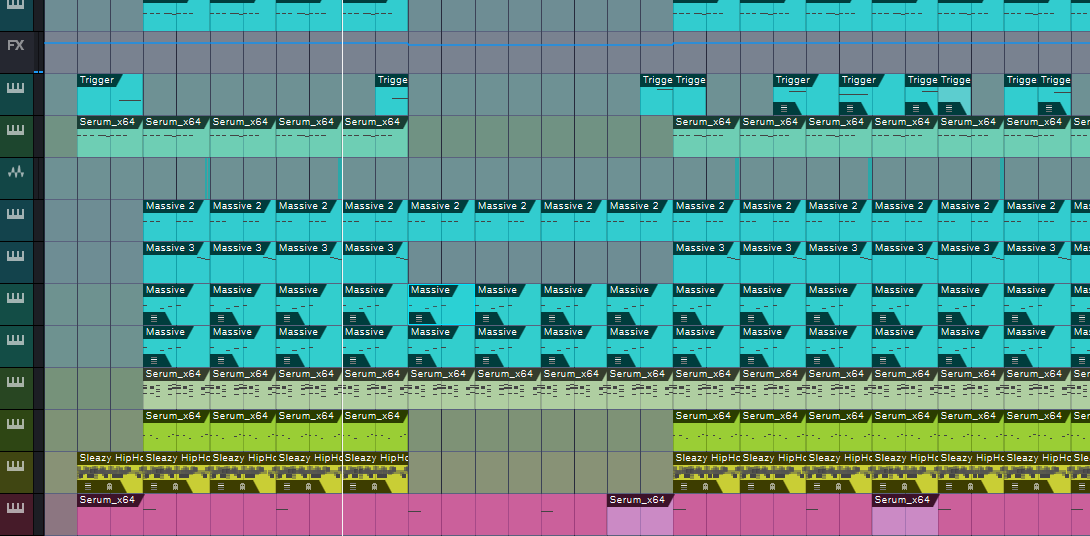Image resolution: width=1090 pixels, height=536 pixels.
Task: Select the short Trigger clip just after the playhead
Action: pos(392,95)
